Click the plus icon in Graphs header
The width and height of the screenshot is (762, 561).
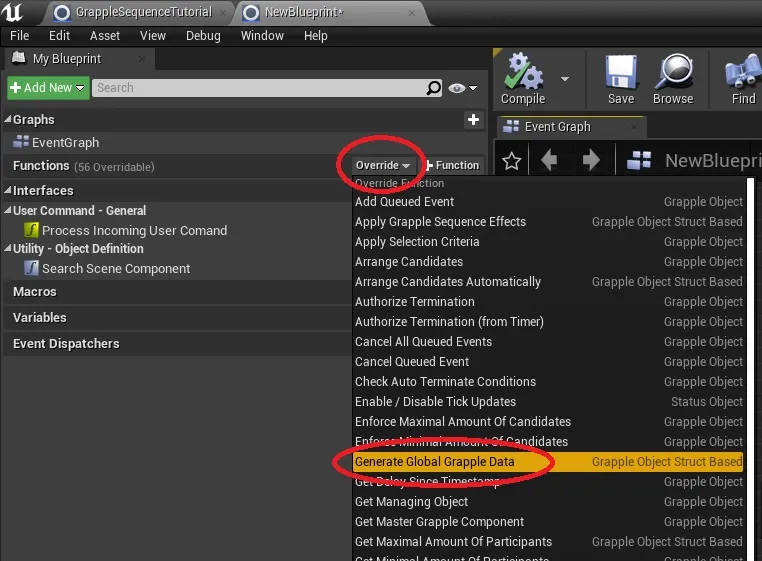pyautogui.click(x=473, y=120)
